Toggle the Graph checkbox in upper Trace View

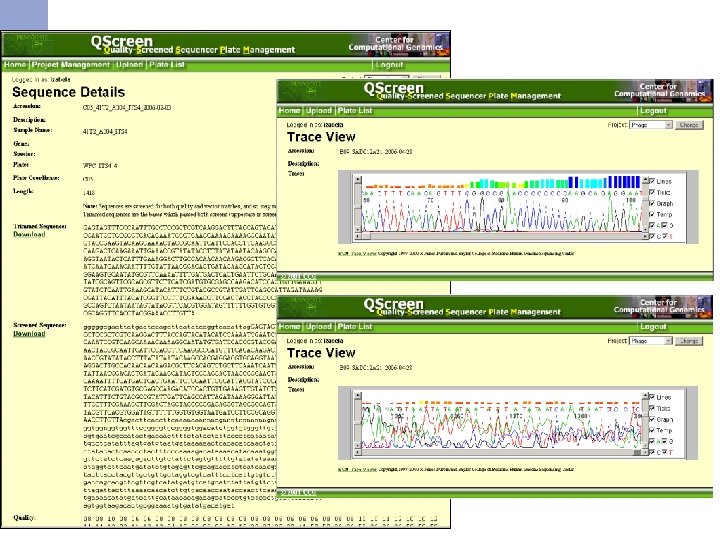click(x=652, y=203)
